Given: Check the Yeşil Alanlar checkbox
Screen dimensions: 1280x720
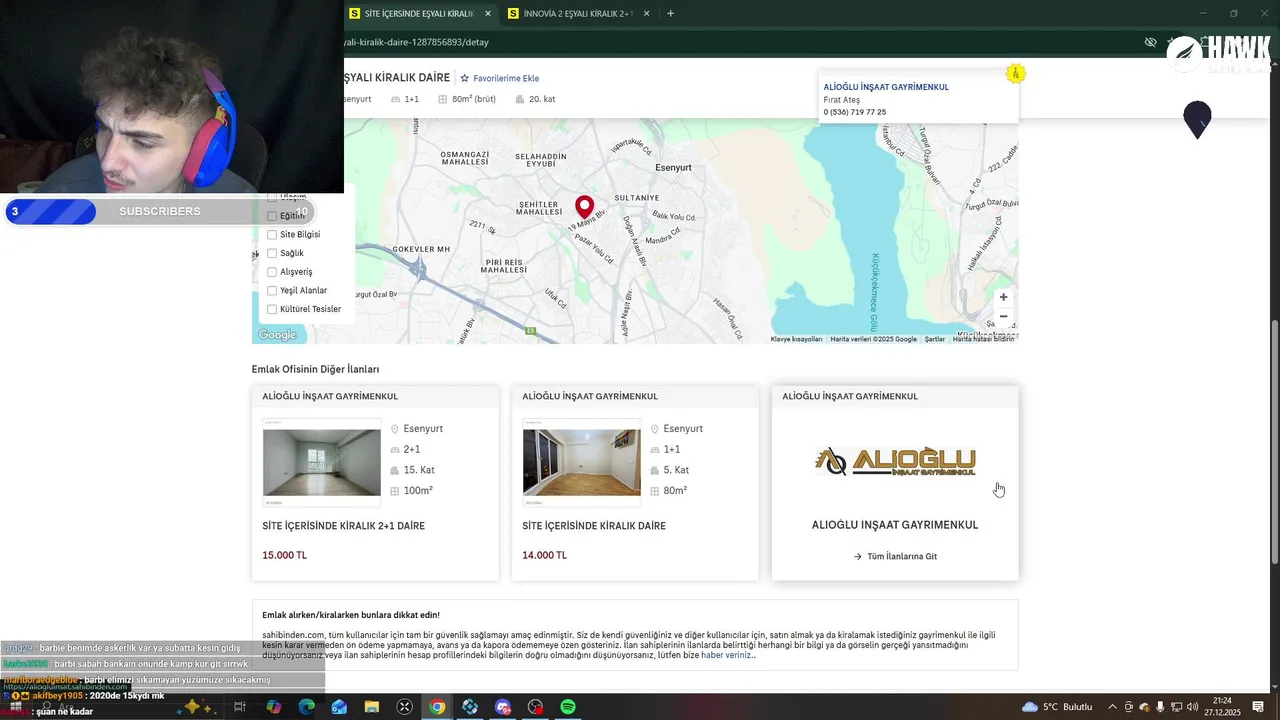Looking at the screenshot, I should click(x=271, y=290).
